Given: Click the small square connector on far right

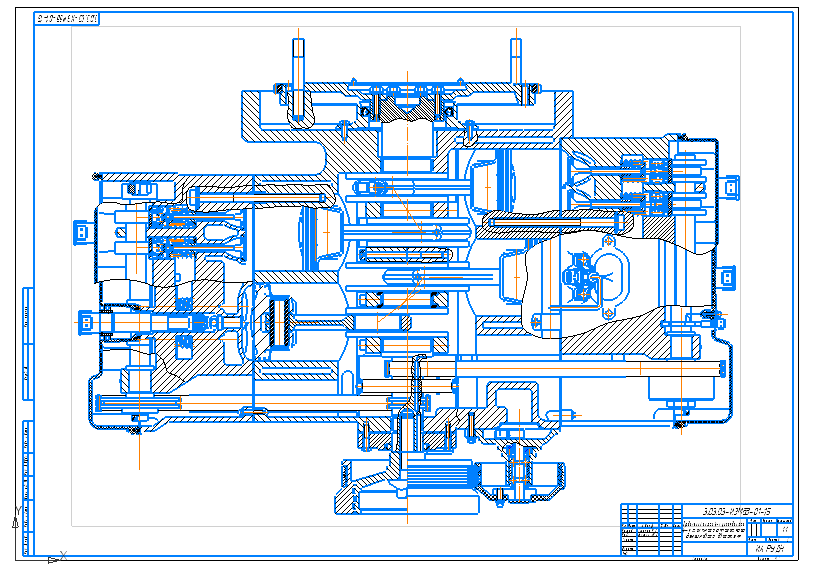Looking at the screenshot, I should point(736,188).
